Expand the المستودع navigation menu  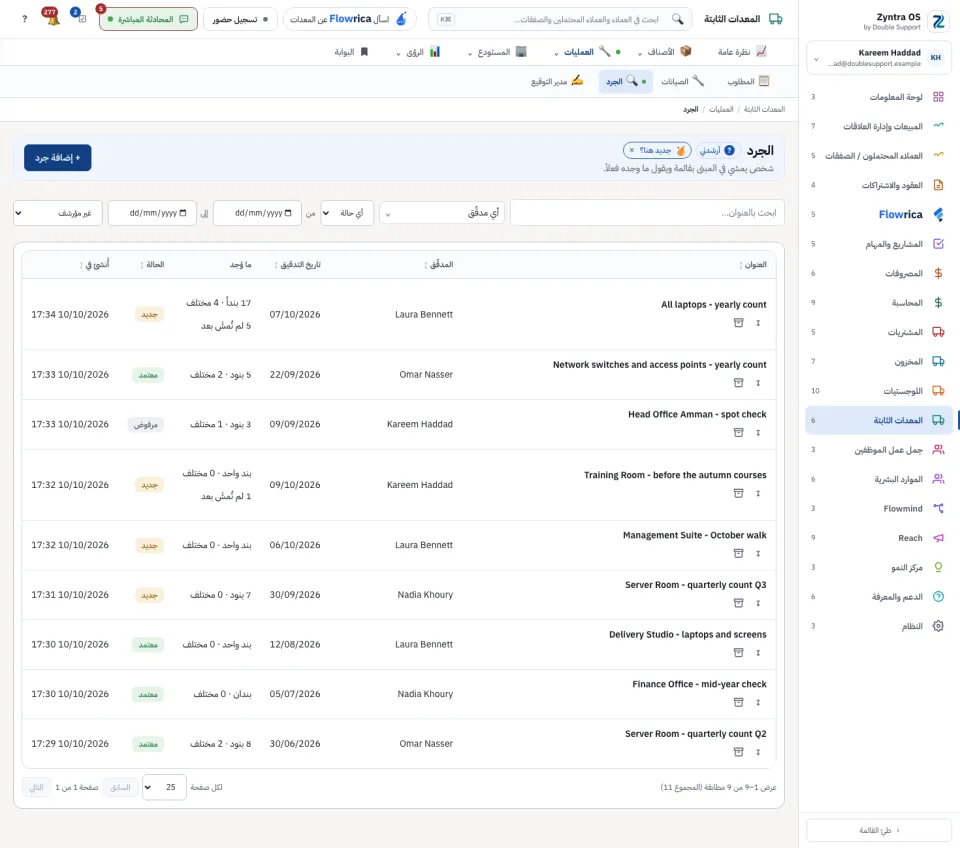(497, 52)
